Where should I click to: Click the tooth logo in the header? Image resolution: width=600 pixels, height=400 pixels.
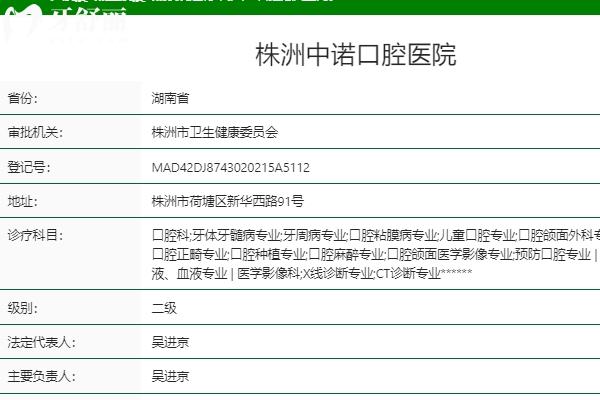pos(24,21)
